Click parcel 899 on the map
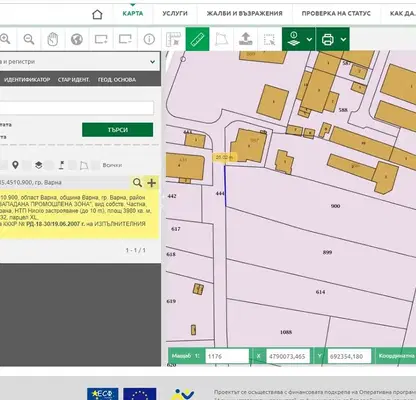Viewport: 416px width, 400px height. tap(327, 252)
